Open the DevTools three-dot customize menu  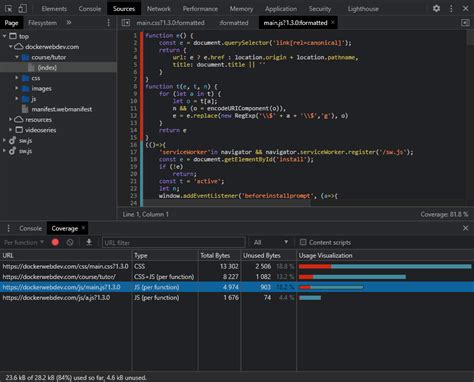tap(451, 9)
